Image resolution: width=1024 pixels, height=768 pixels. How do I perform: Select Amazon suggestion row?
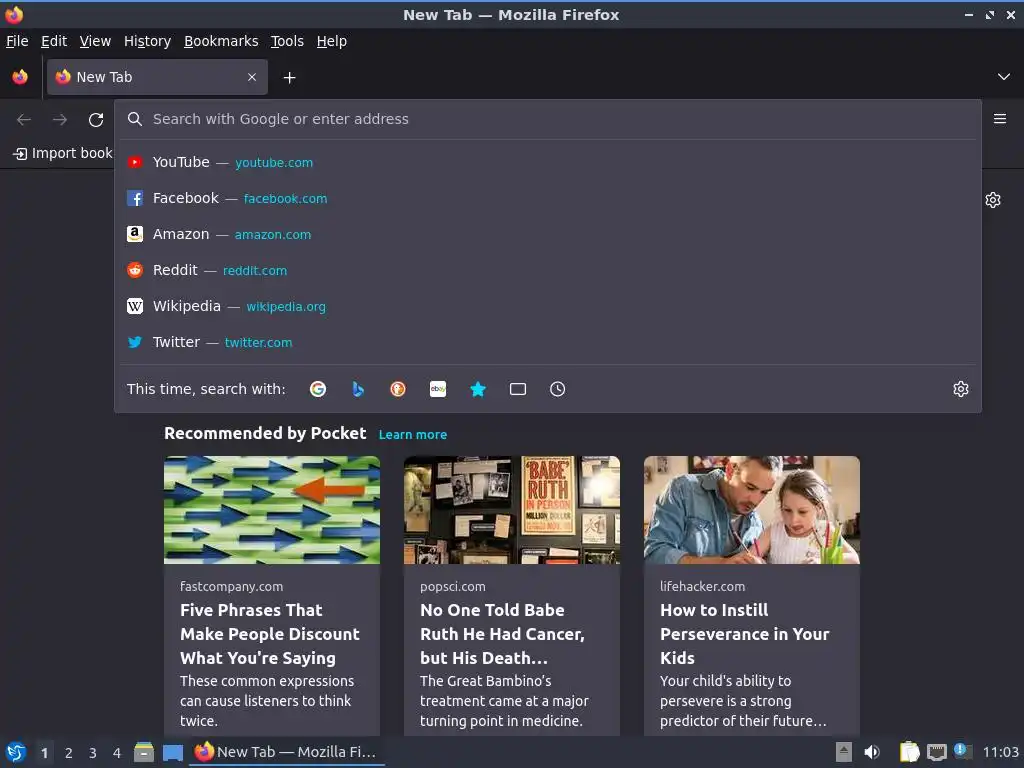pyautogui.click(x=548, y=234)
